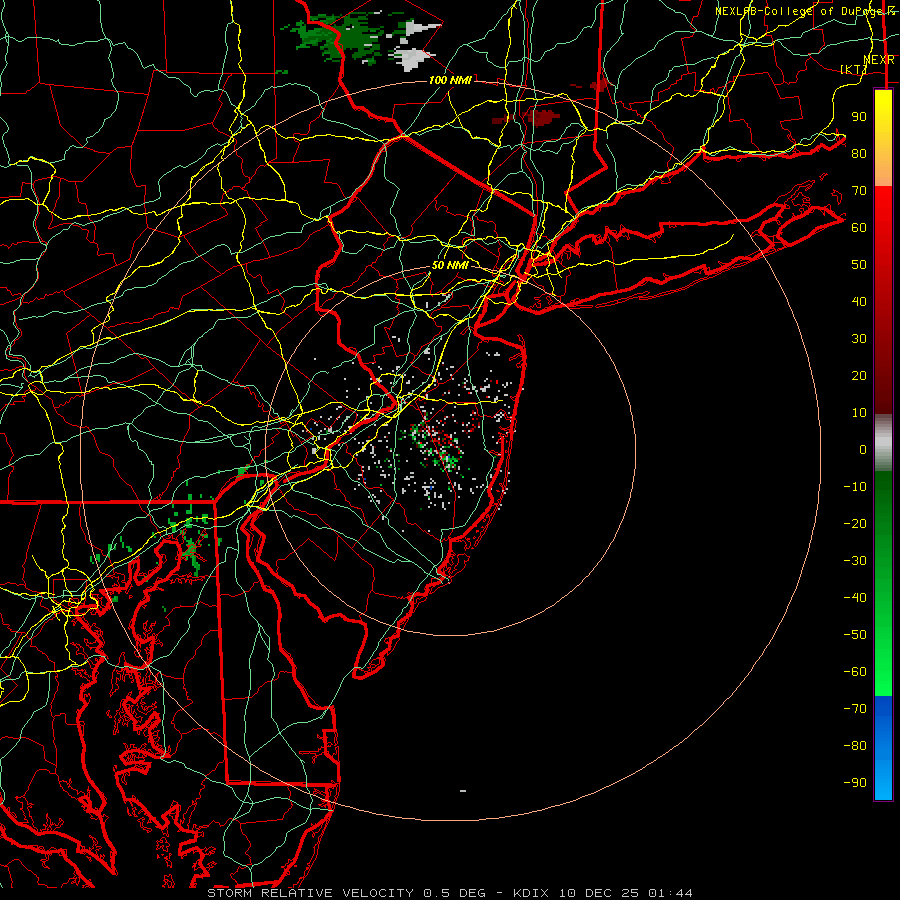Viewport: 900px width, 900px height.
Task: Click the -30 value on the velocity scale
Action: pos(855,561)
